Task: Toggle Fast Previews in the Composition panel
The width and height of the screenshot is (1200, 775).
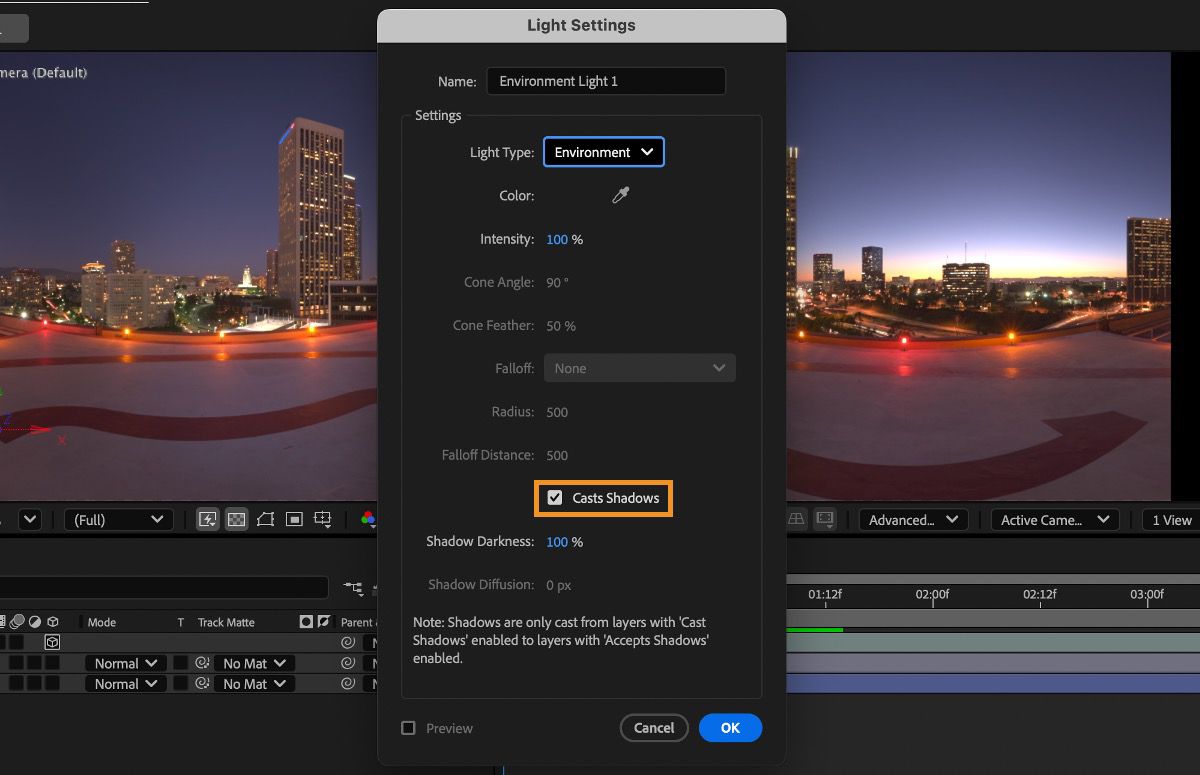Action: (x=207, y=519)
